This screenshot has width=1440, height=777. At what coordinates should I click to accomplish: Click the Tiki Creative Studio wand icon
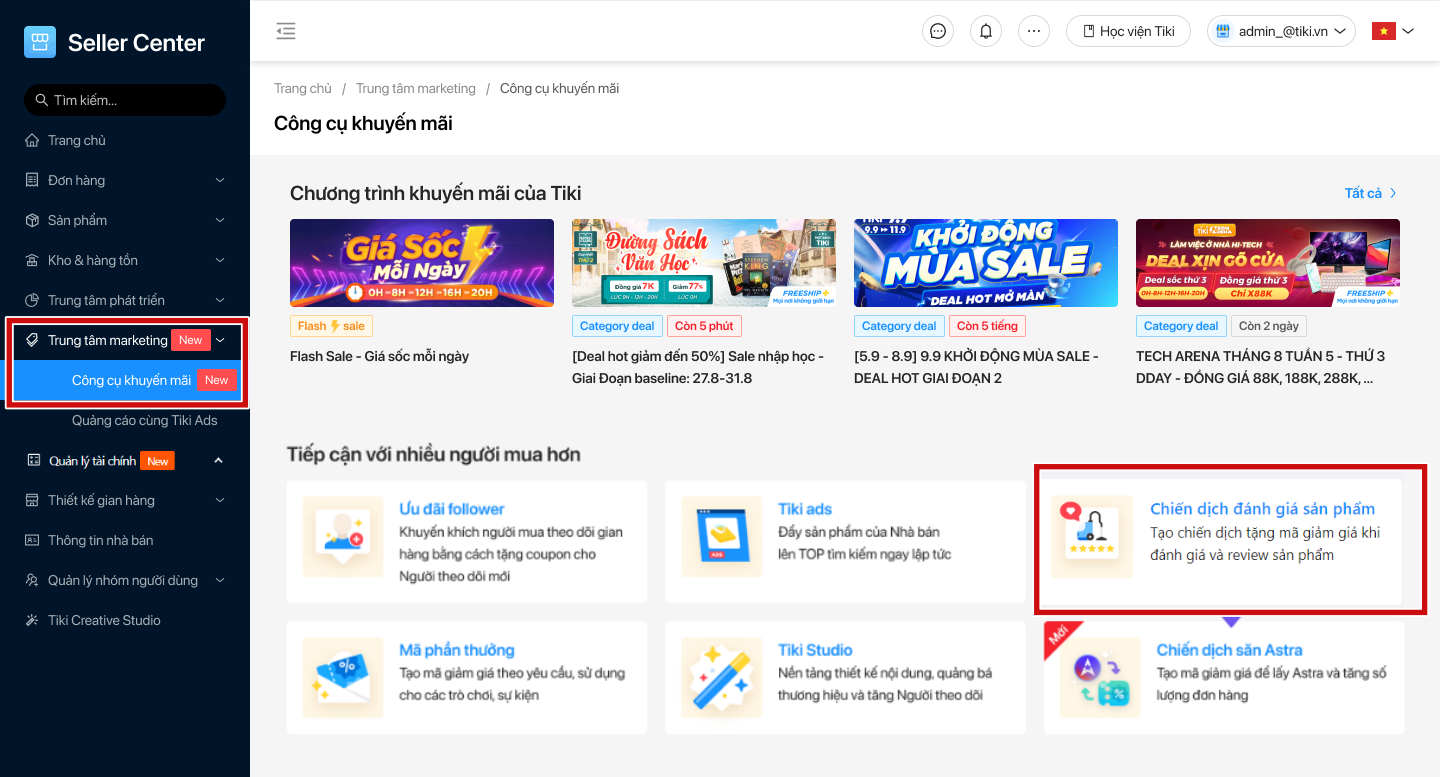32,620
